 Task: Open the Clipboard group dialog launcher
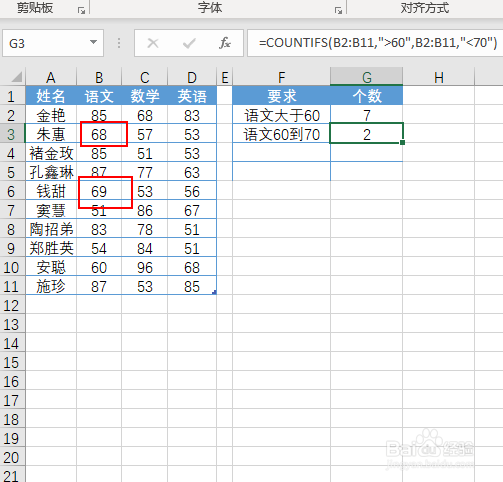81,11
